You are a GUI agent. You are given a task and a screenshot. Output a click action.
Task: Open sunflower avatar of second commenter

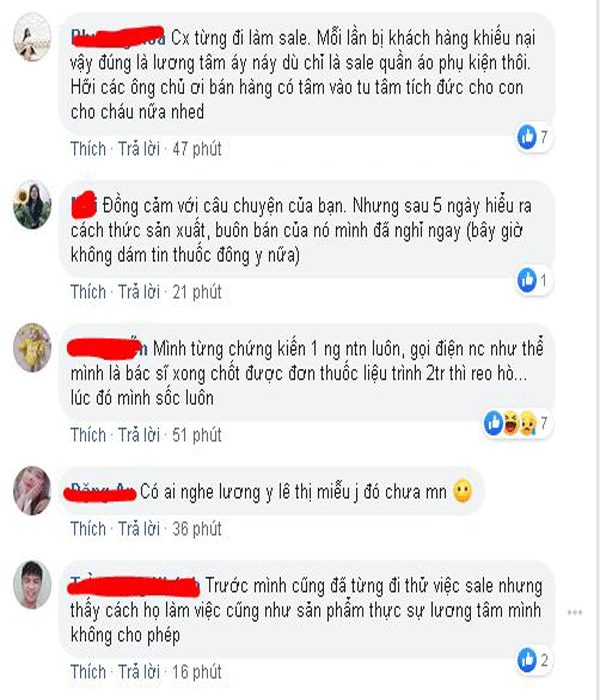pyautogui.click(x=32, y=205)
